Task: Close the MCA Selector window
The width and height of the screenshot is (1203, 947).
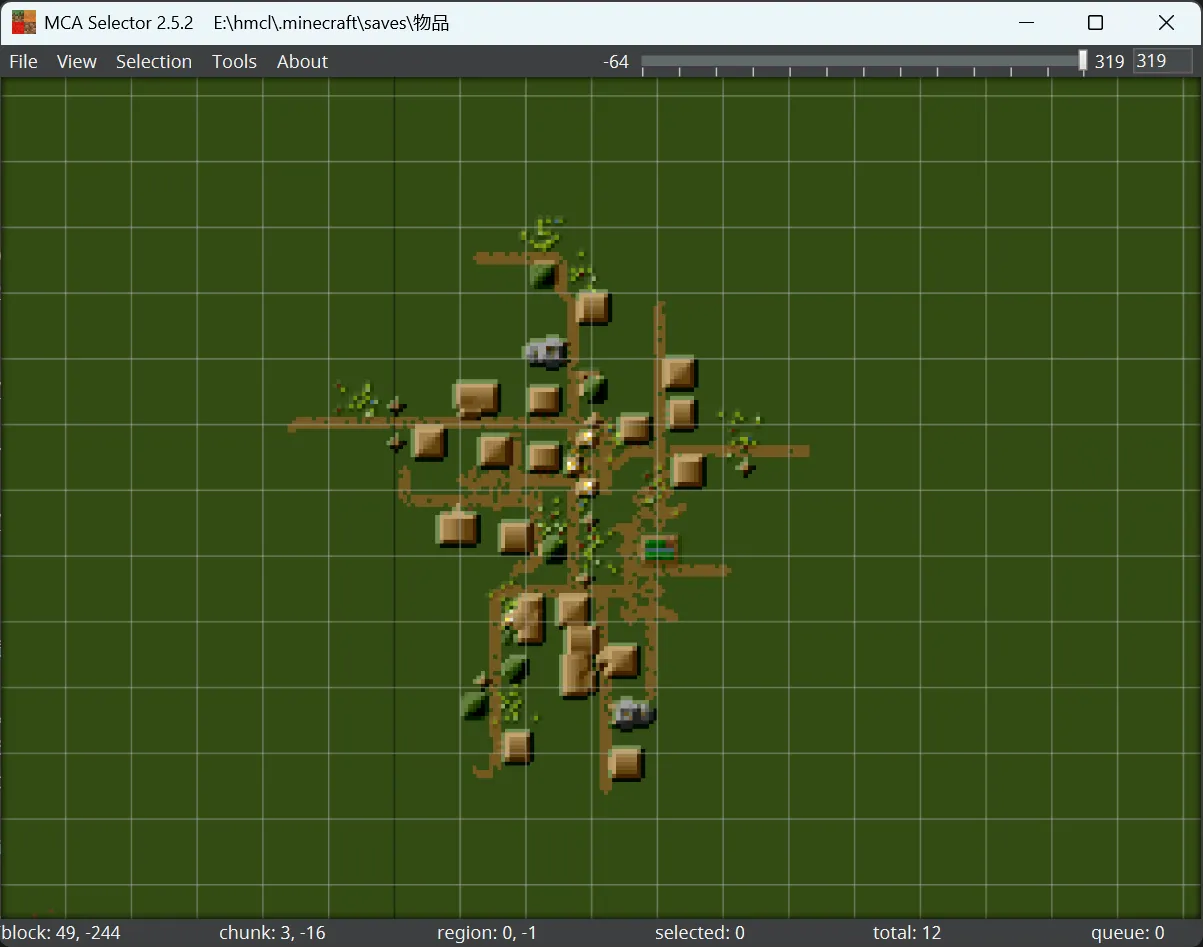Action: click(1166, 22)
